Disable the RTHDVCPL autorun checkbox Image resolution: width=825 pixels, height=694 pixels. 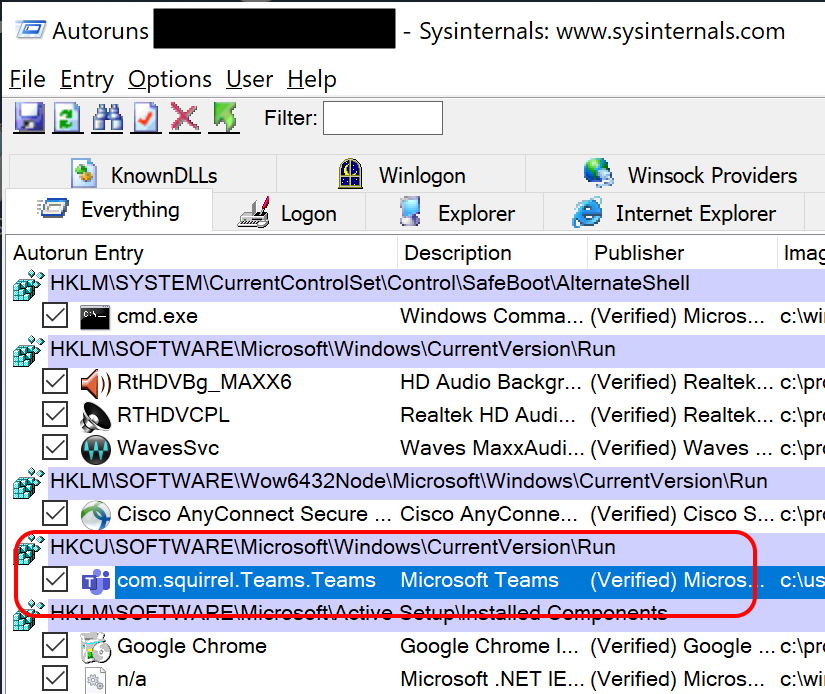pos(55,415)
